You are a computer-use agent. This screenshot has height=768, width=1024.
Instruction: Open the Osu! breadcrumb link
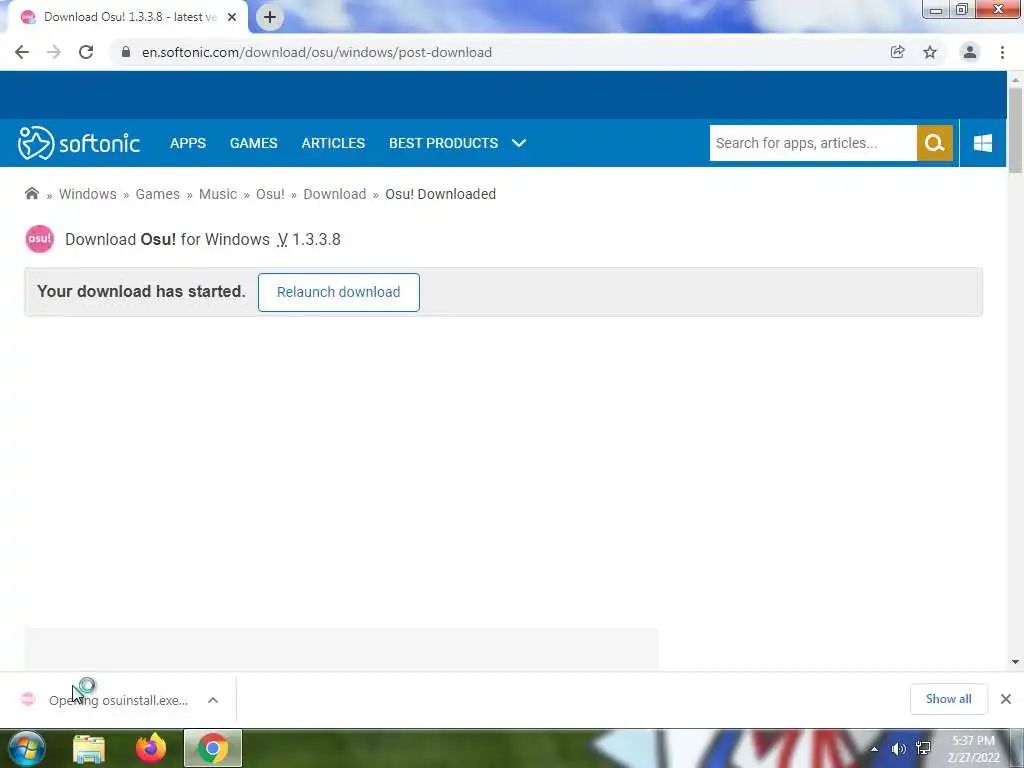[x=270, y=194]
